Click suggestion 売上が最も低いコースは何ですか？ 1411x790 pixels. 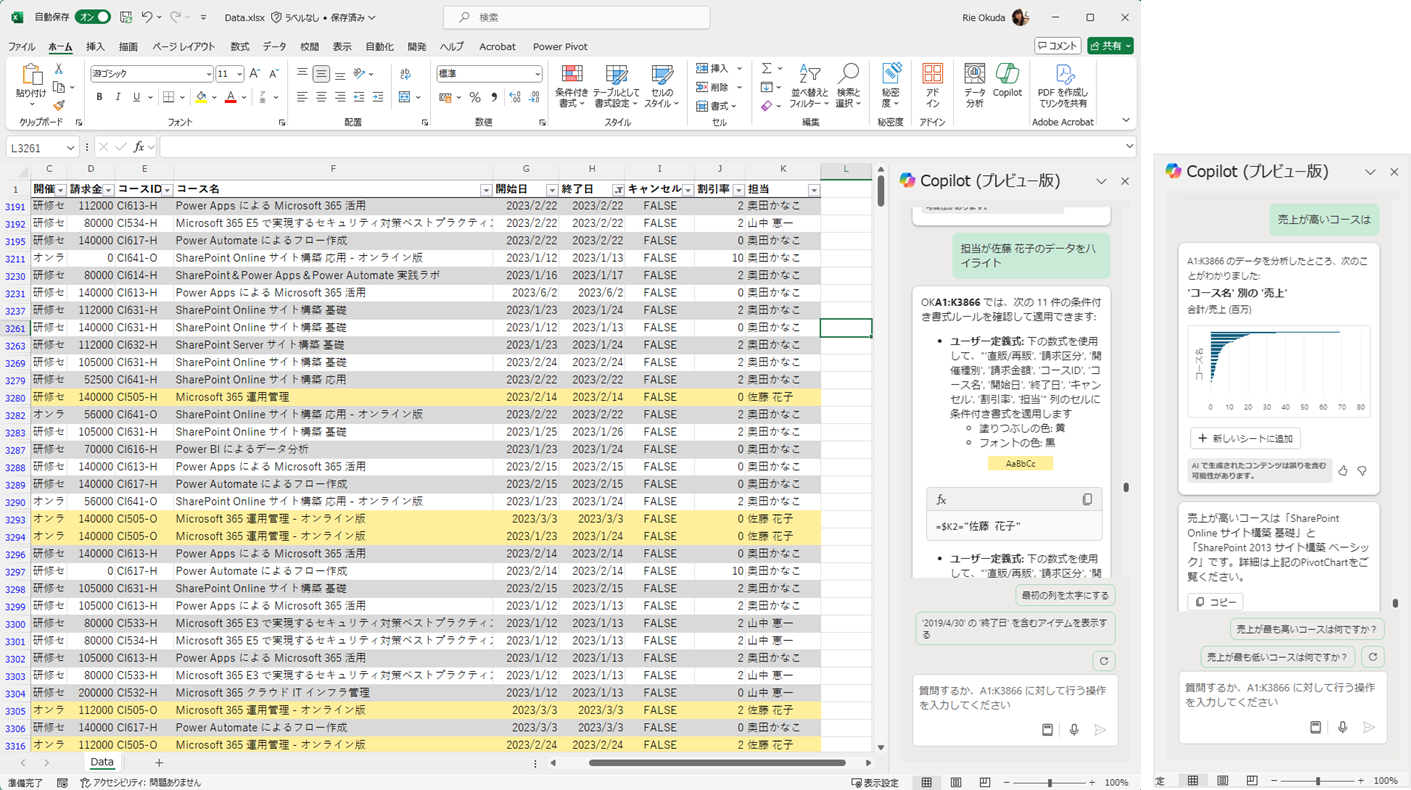[x=1277, y=657]
